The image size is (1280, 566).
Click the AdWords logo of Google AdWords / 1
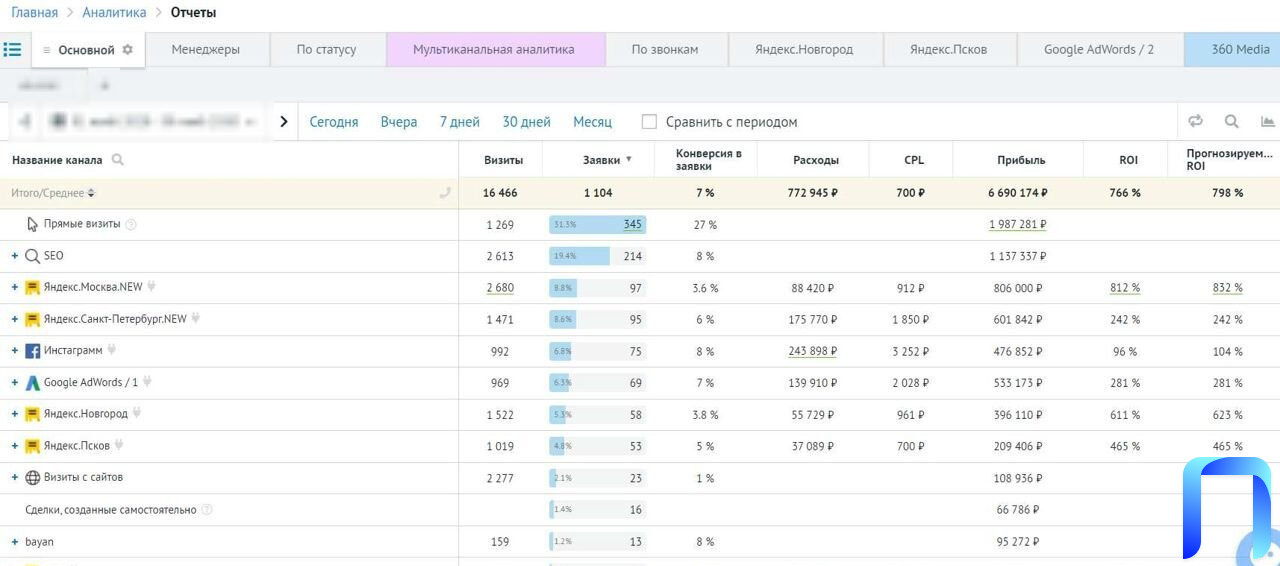tap(32, 383)
